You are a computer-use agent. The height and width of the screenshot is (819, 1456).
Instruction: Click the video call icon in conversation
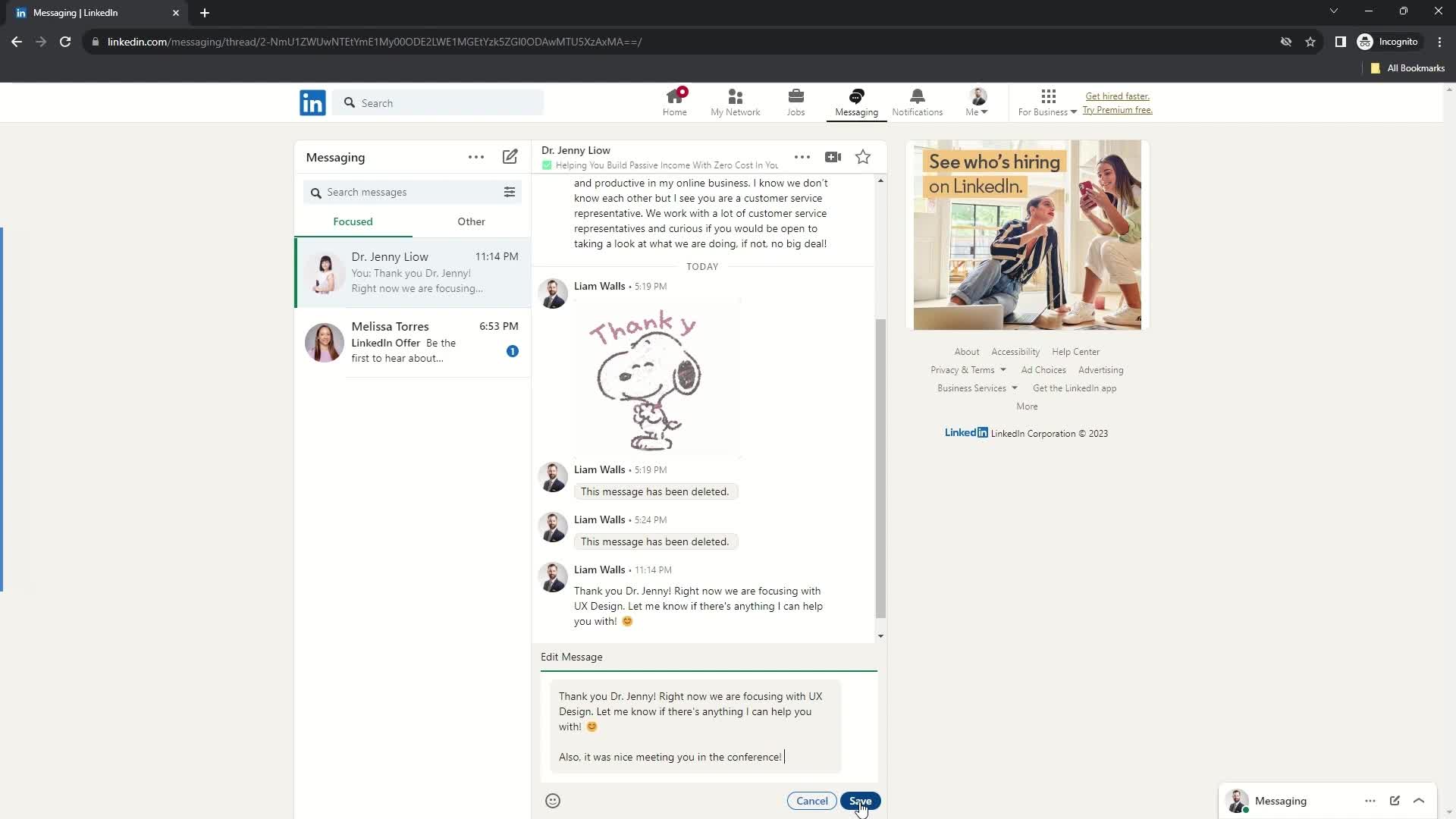(x=833, y=157)
